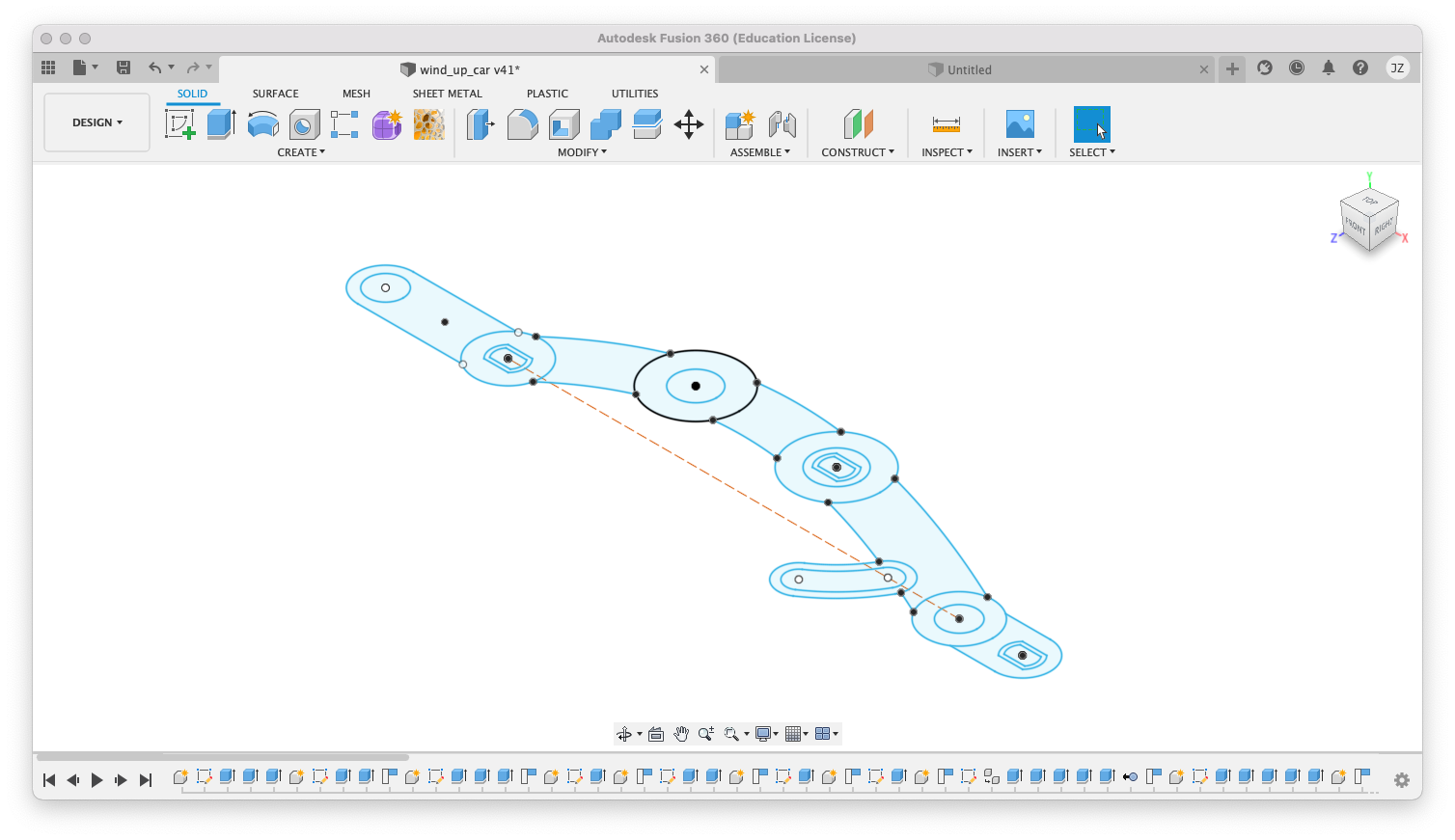
Task: Select the Combine tool
Action: 606,124
